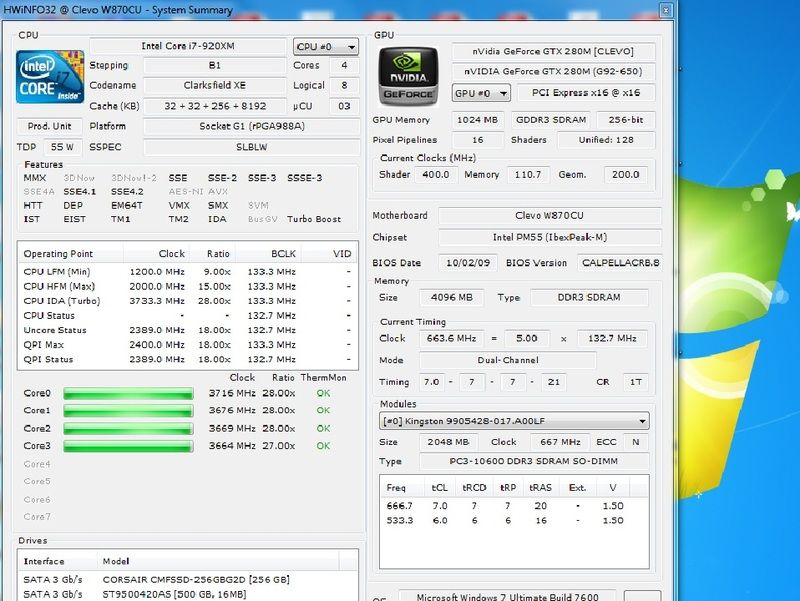
Task: Click the 1024 MB GPU memory field
Action: click(x=478, y=120)
